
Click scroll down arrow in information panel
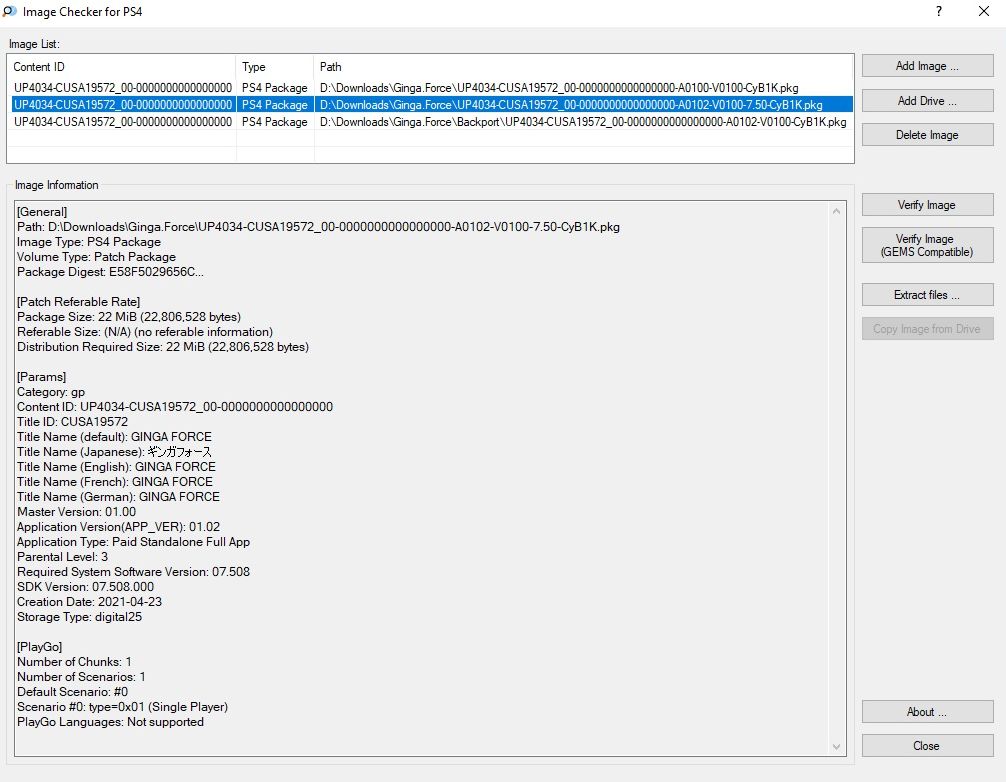pyautogui.click(x=837, y=746)
